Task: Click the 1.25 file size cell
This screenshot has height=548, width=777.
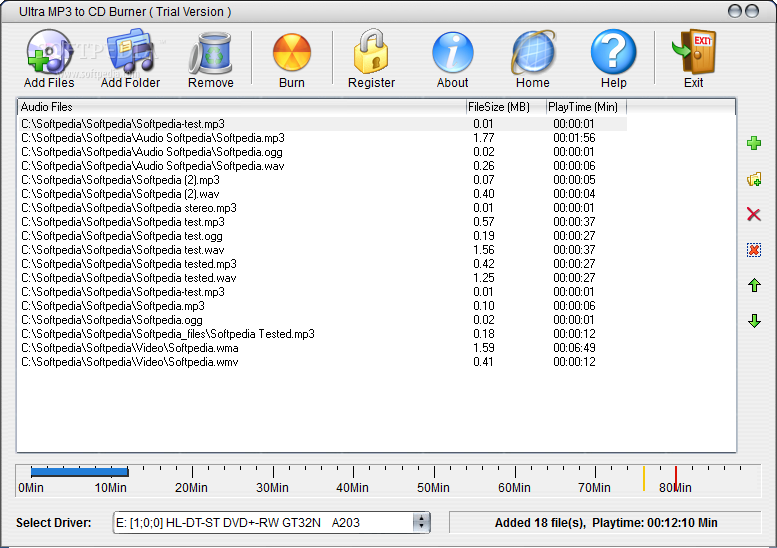Action: click(484, 278)
